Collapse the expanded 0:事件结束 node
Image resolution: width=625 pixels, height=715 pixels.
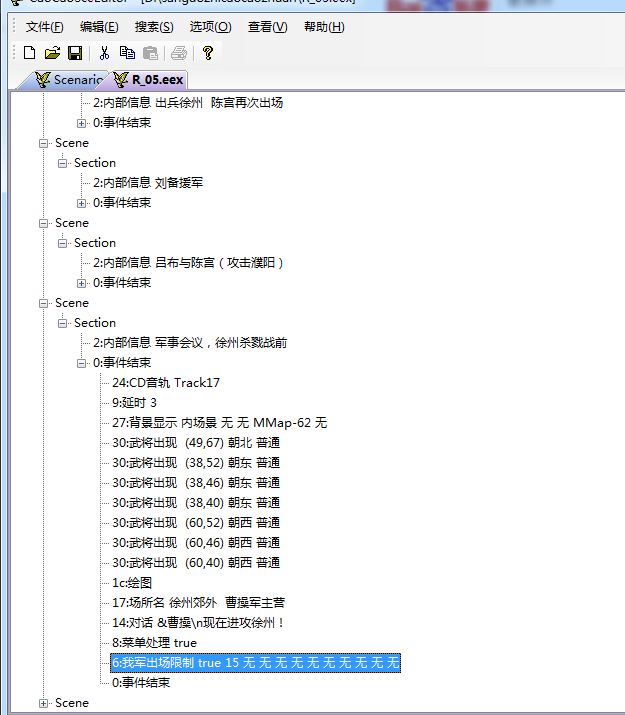pyautogui.click(x=81, y=363)
